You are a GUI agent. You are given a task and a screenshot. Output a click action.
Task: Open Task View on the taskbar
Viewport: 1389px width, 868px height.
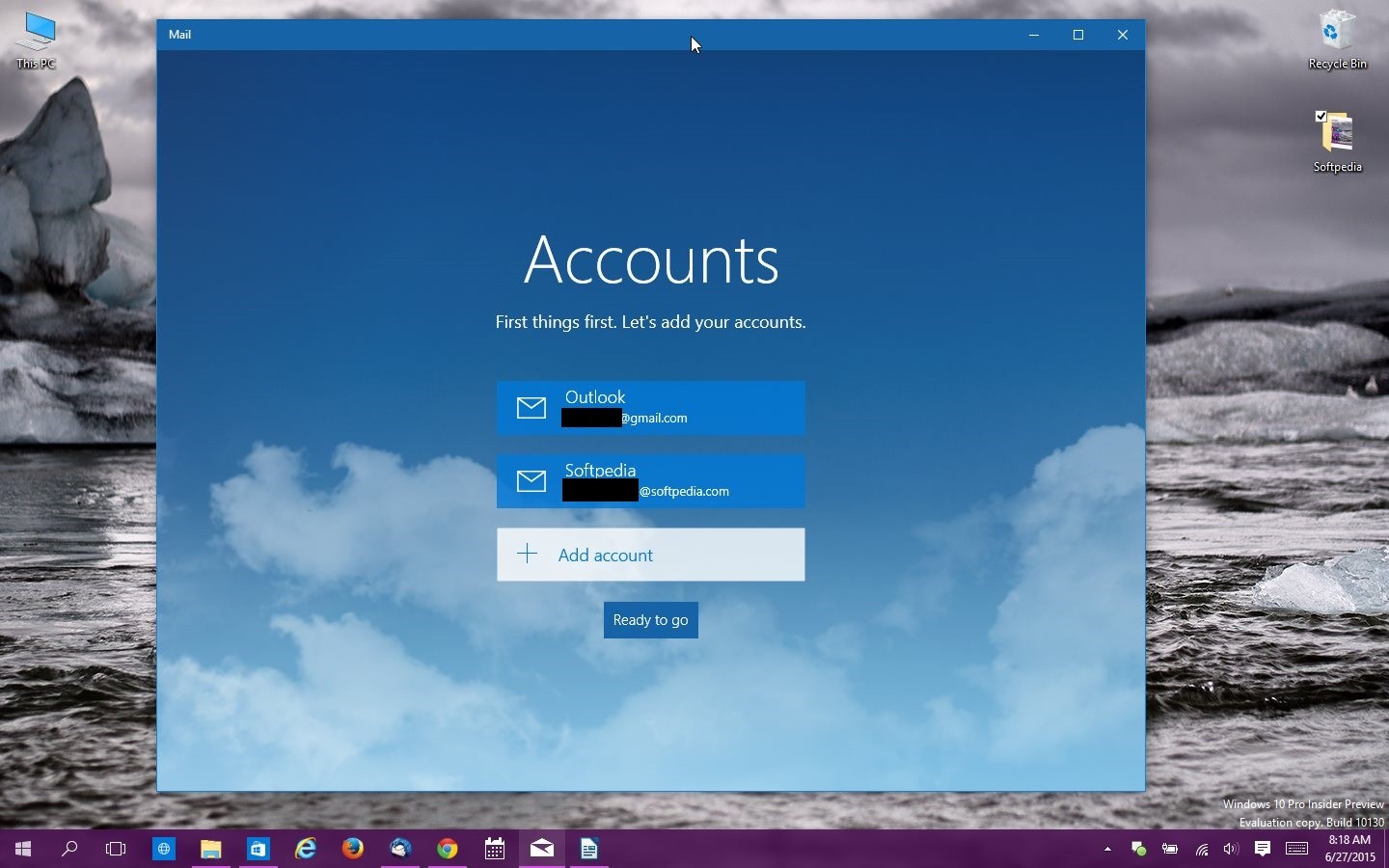point(116,849)
